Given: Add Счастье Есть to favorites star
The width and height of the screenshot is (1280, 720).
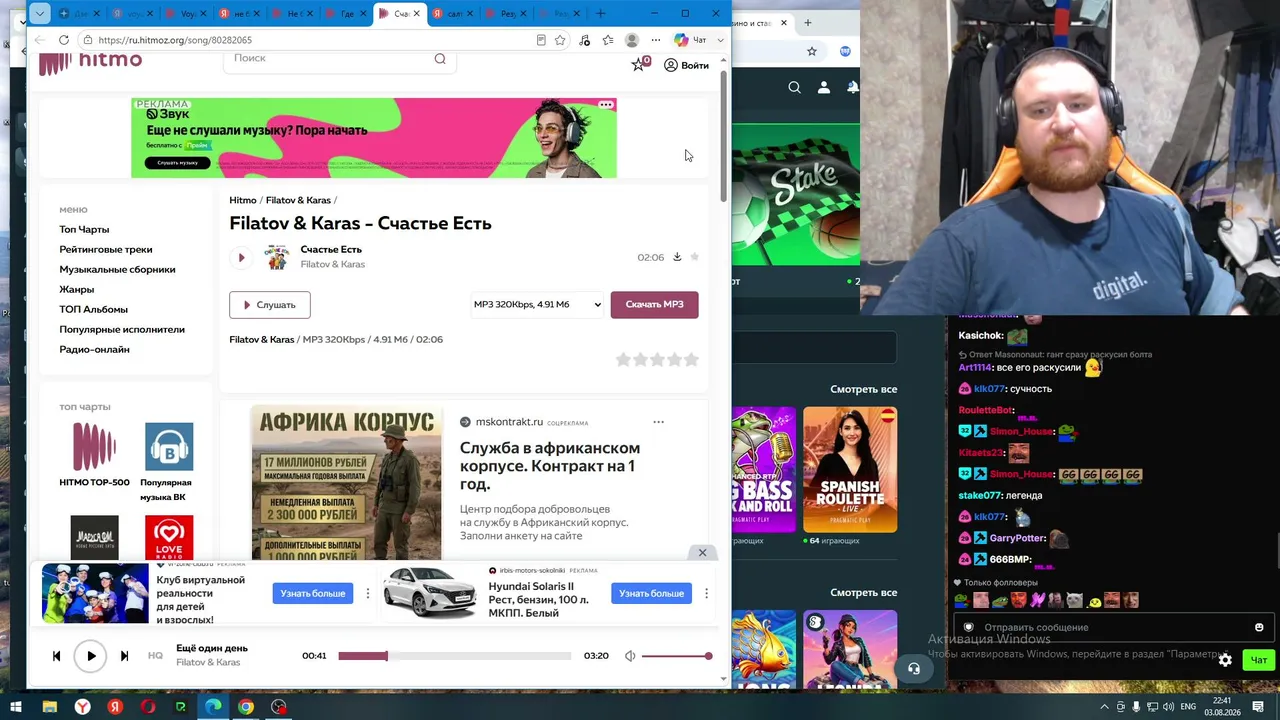Looking at the screenshot, I should tap(695, 257).
